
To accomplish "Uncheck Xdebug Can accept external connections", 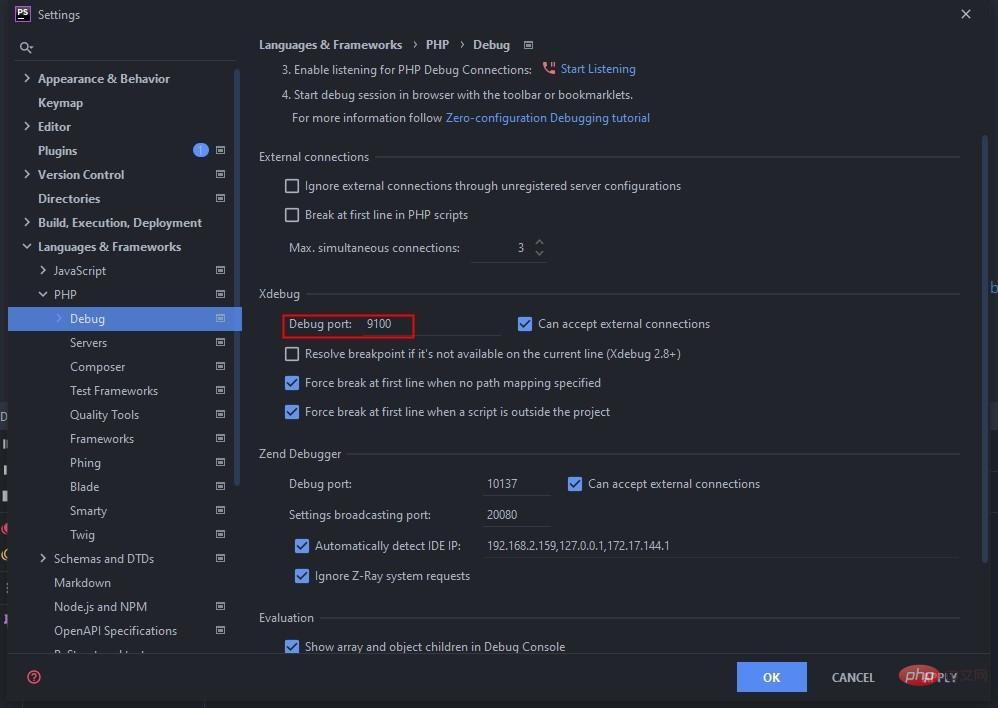I will point(524,324).
